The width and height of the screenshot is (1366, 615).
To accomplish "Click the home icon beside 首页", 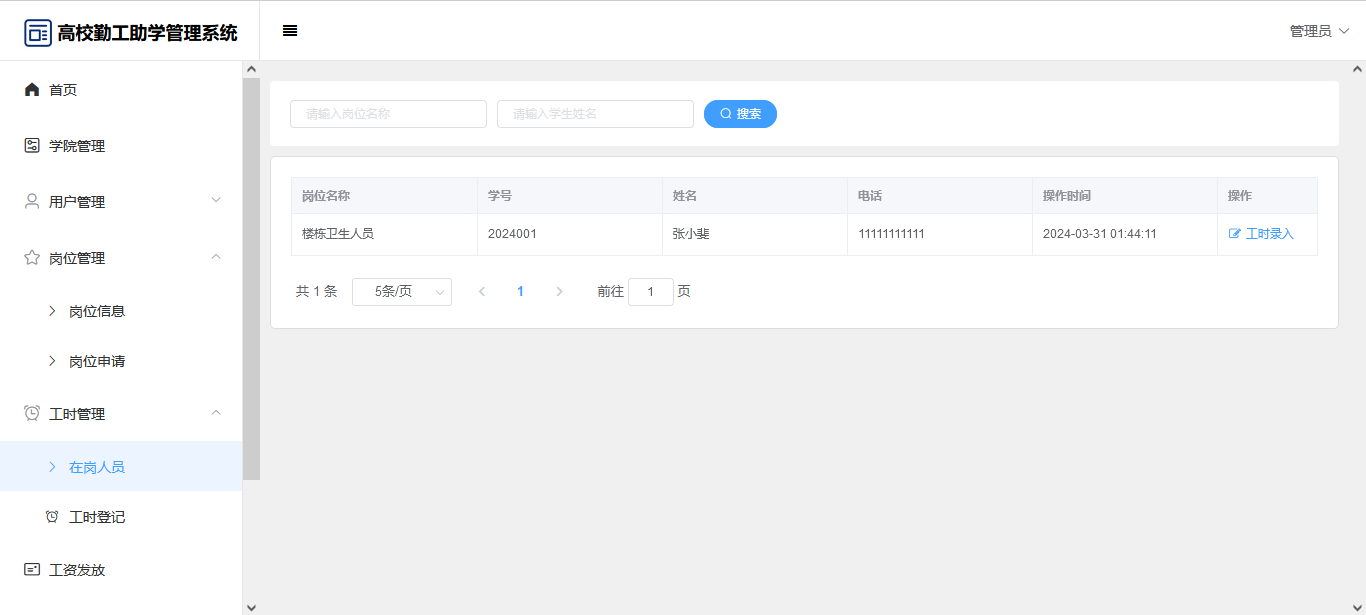I will (x=32, y=90).
